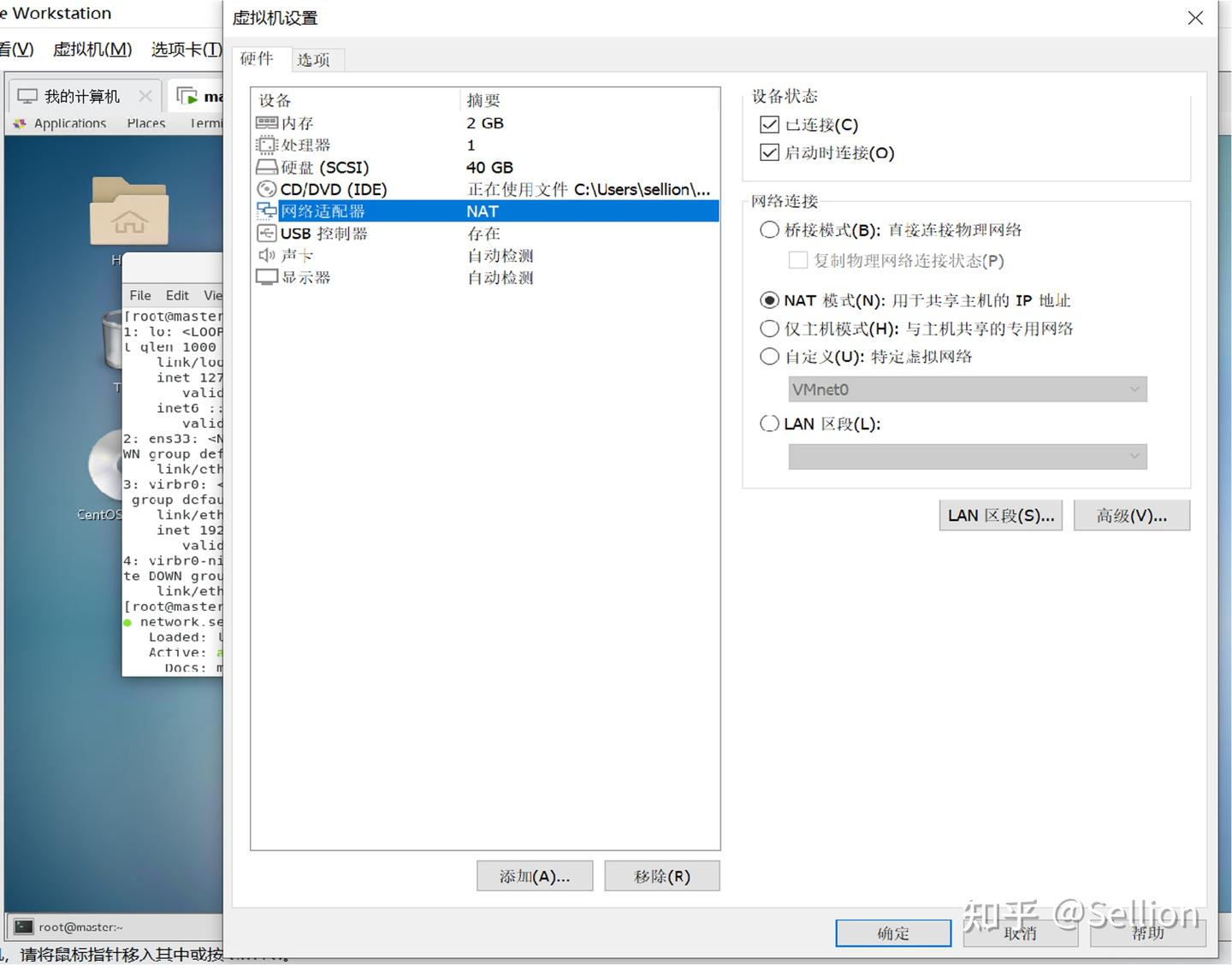Open the 虚拟机(M) menu

(91, 49)
